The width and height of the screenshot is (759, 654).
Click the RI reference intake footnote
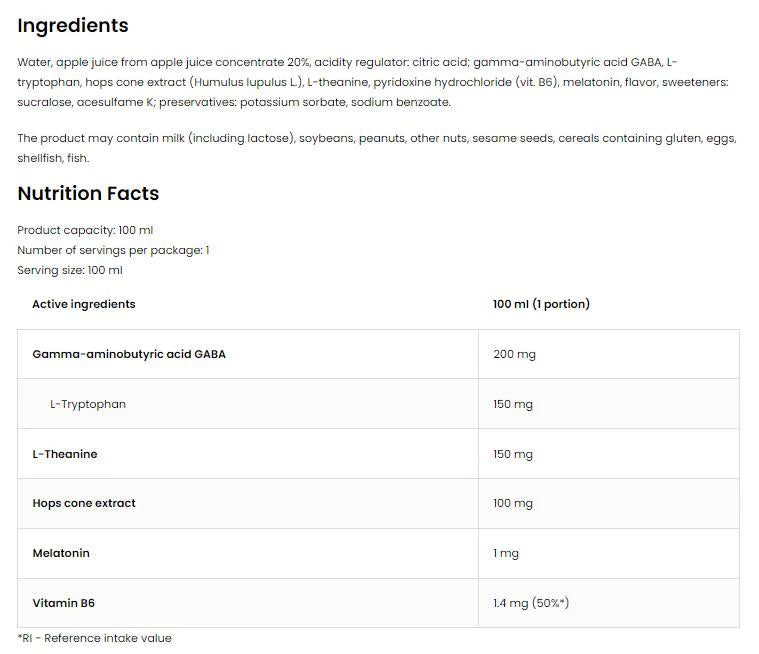point(95,638)
